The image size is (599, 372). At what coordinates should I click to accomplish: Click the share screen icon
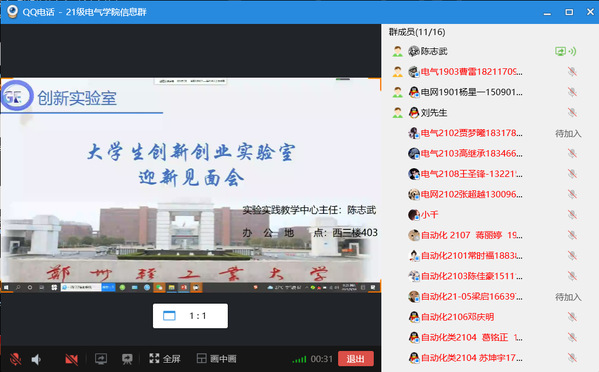[x=101, y=359]
